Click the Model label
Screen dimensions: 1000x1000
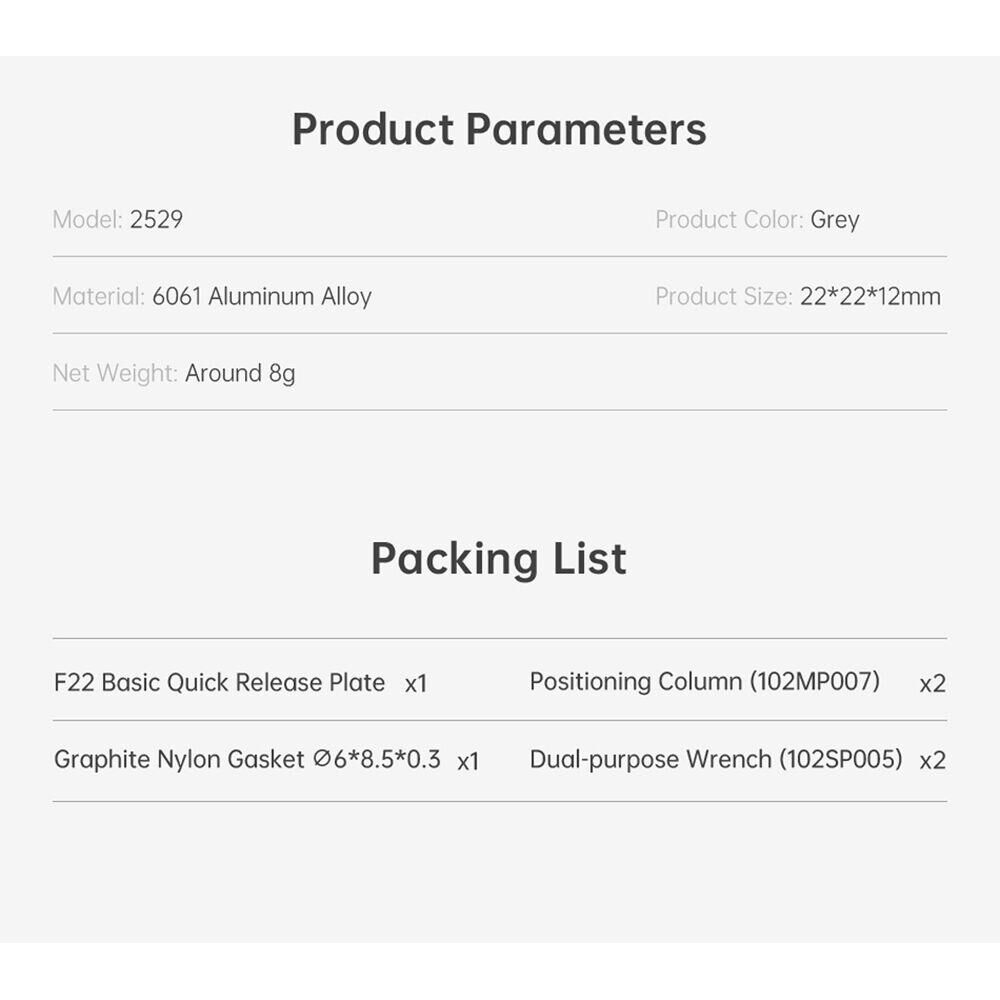pyautogui.click(x=87, y=220)
